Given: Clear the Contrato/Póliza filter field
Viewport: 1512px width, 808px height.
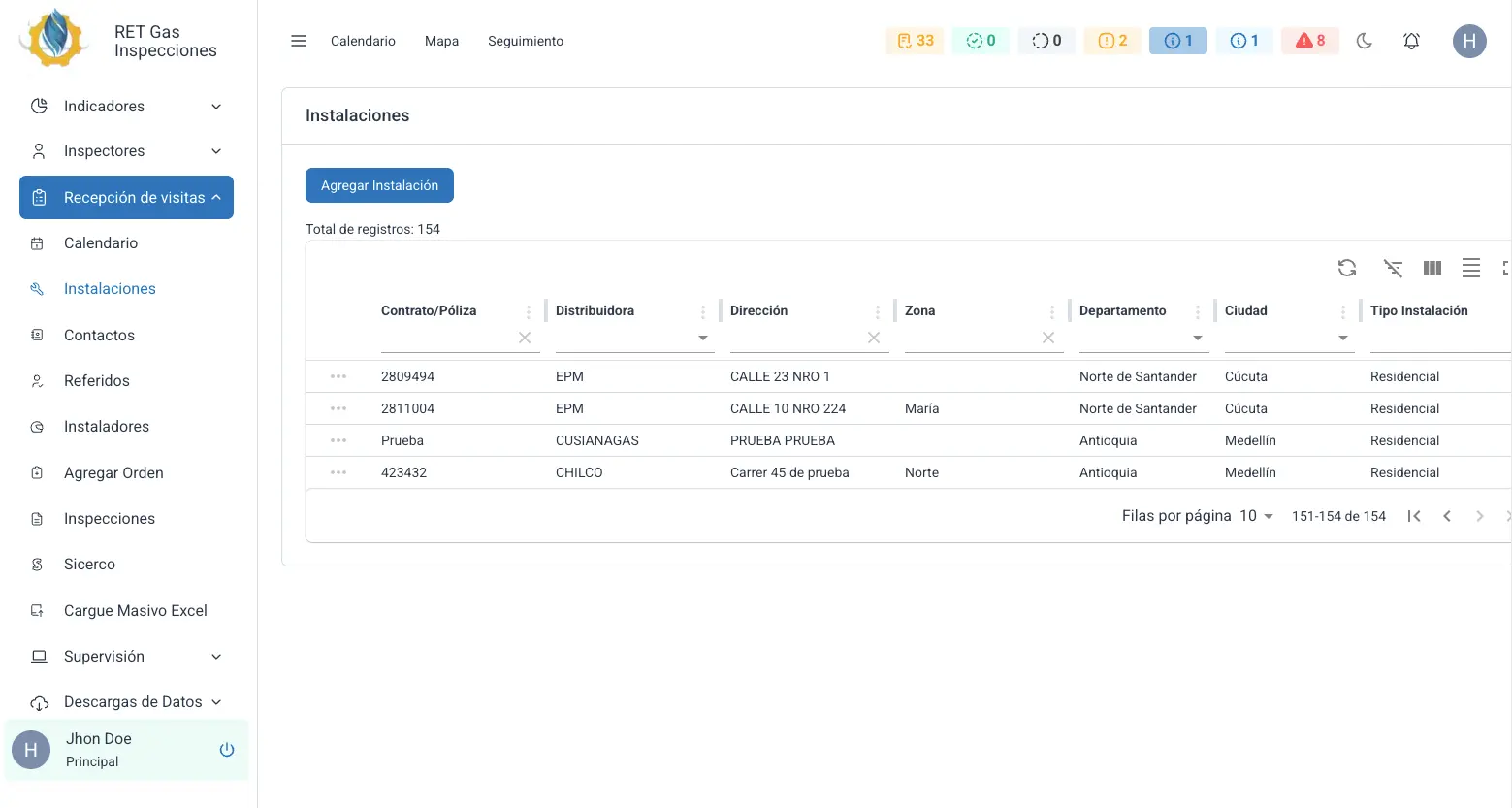Looking at the screenshot, I should (x=525, y=338).
